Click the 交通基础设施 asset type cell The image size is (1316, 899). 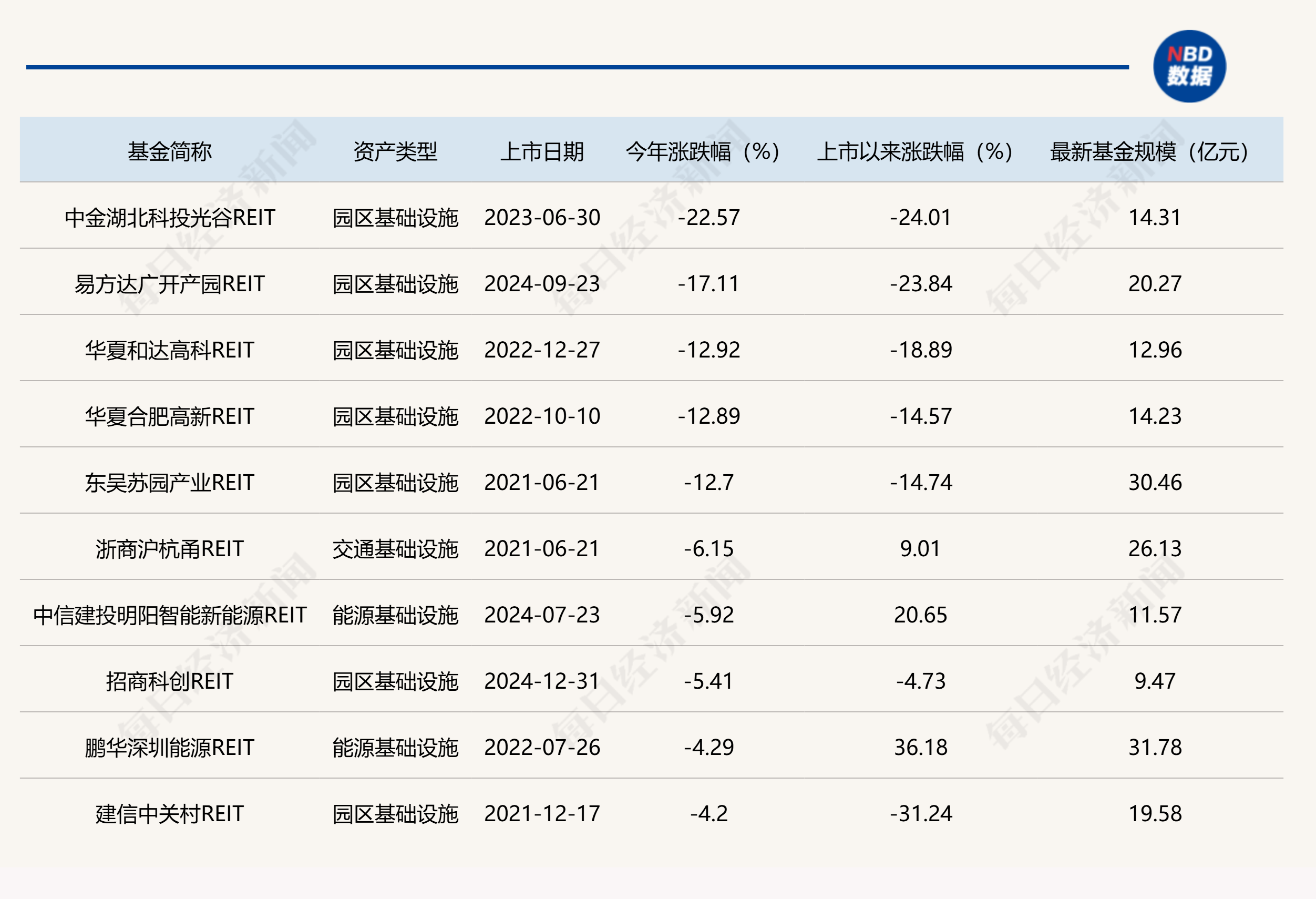[395, 549]
